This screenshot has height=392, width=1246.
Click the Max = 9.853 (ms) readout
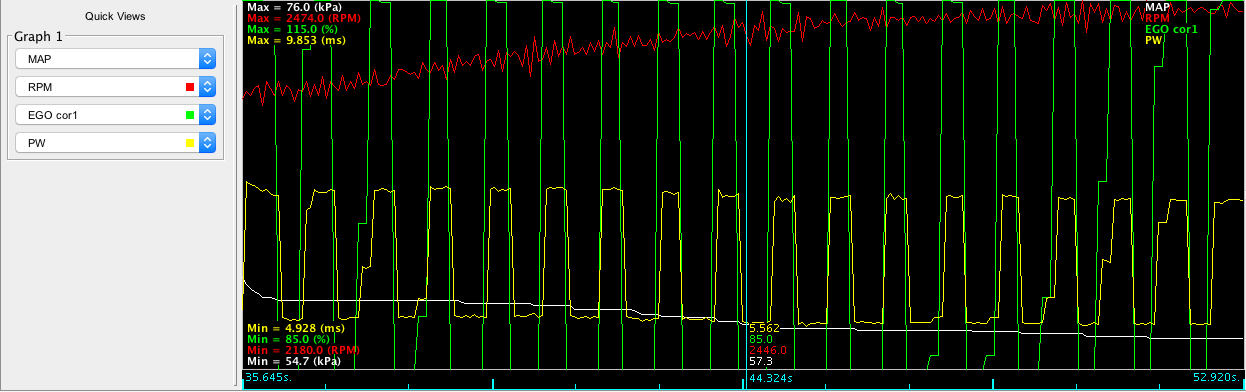click(x=295, y=40)
